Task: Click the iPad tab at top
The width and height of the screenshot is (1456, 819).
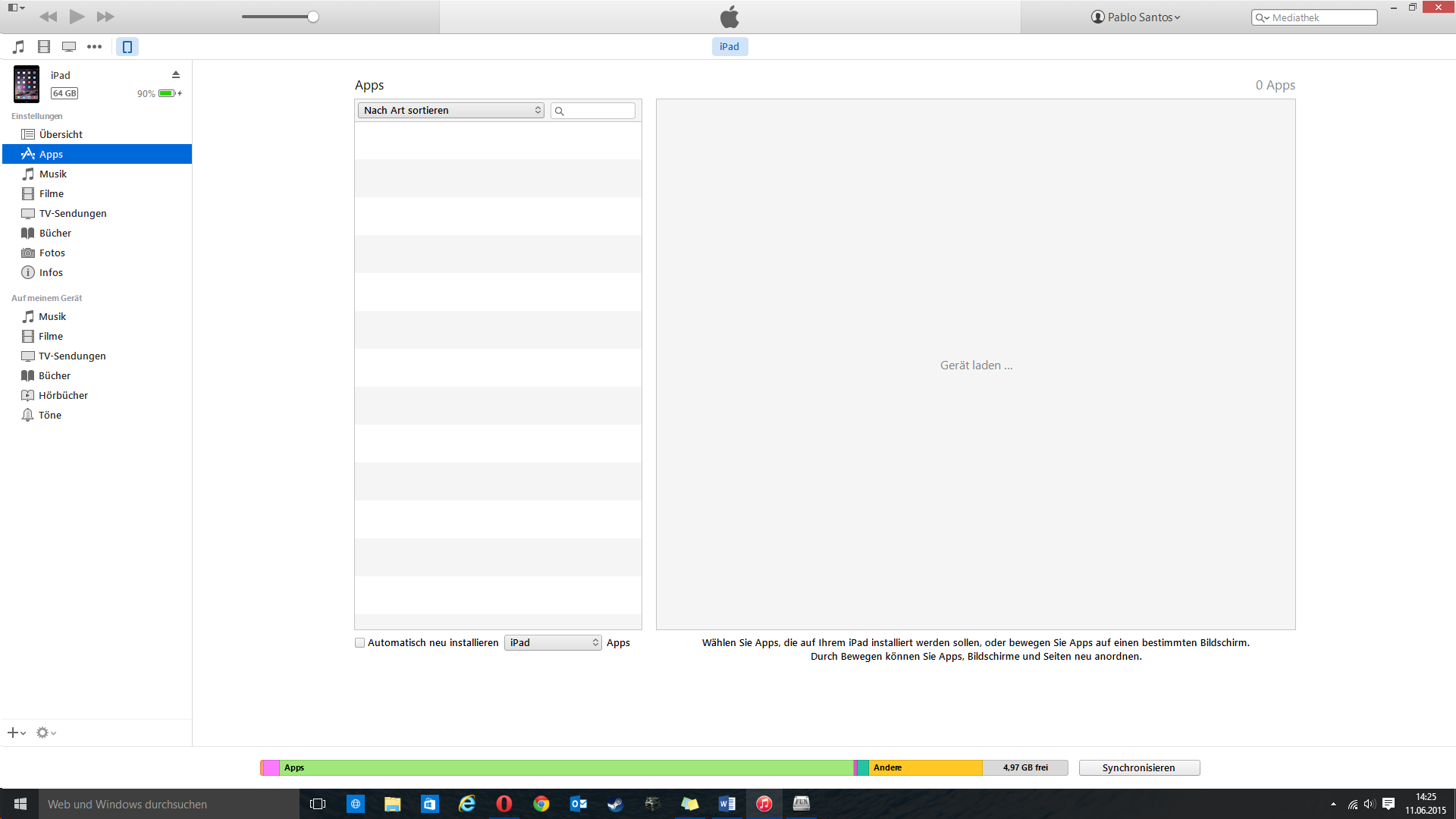Action: (x=729, y=47)
